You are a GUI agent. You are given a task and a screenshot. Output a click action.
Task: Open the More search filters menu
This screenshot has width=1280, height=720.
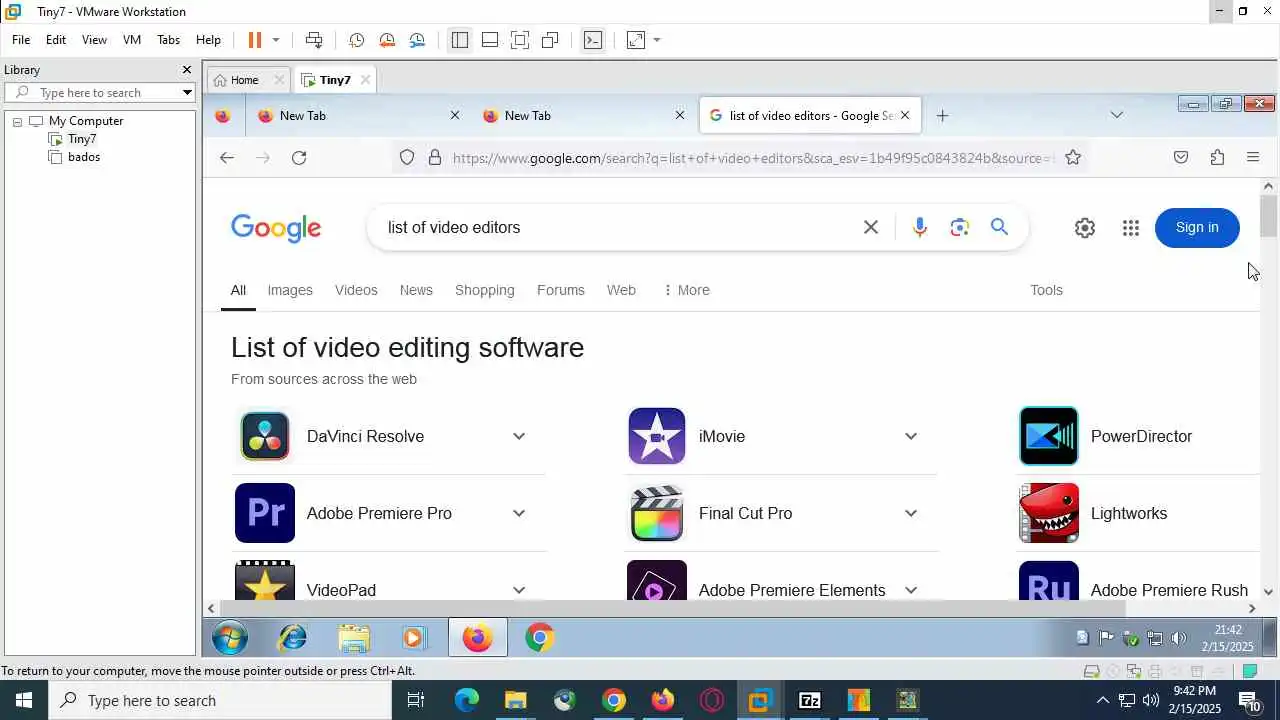[x=686, y=290]
